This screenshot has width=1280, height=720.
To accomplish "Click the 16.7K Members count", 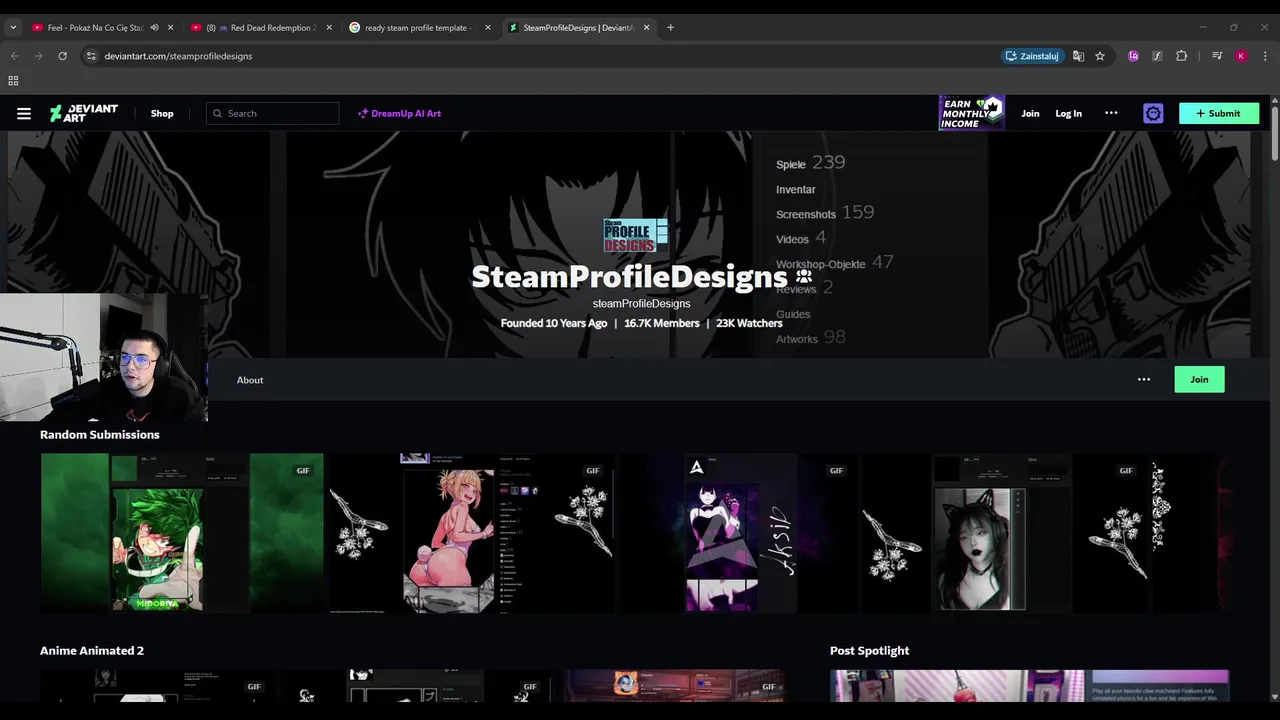I will pyautogui.click(x=662, y=323).
